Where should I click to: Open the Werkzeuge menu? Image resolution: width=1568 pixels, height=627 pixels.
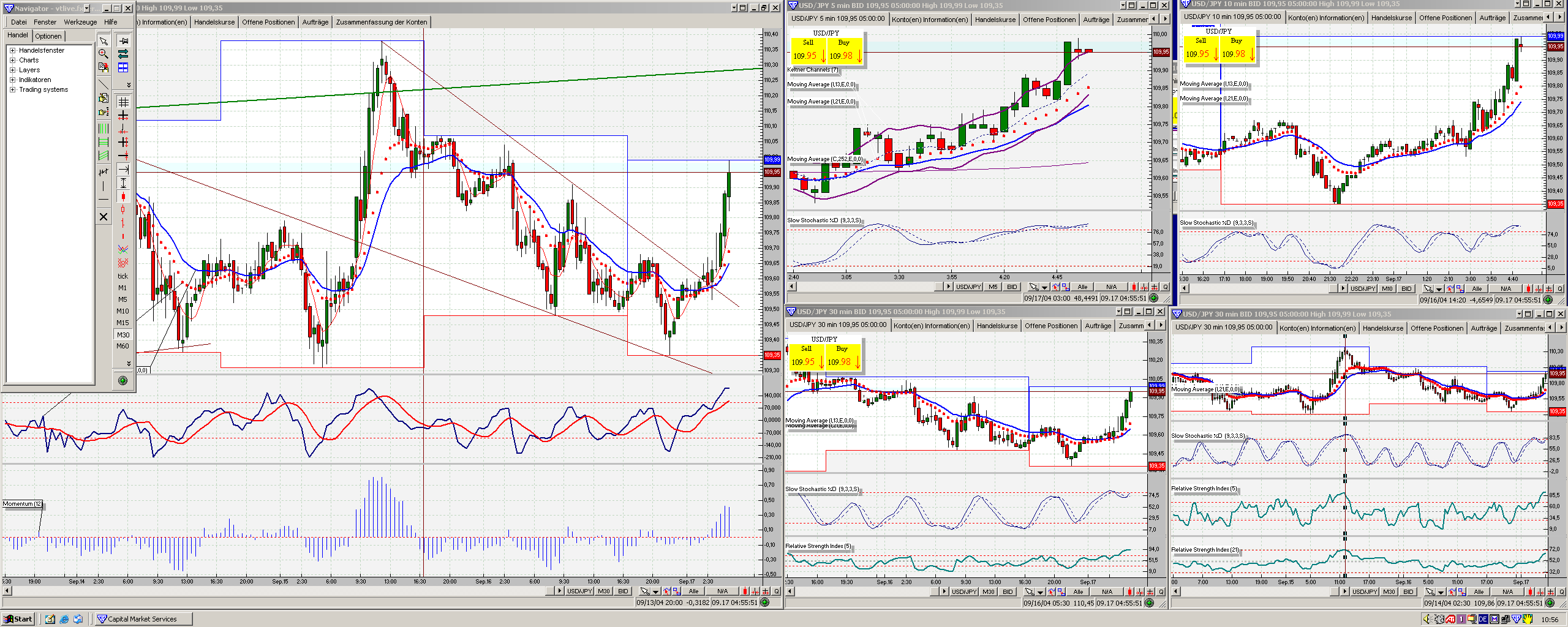[x=80, y=22]
